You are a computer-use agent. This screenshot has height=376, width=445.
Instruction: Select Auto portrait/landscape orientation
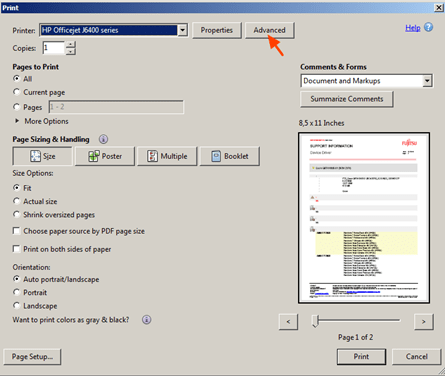point(16,279)
